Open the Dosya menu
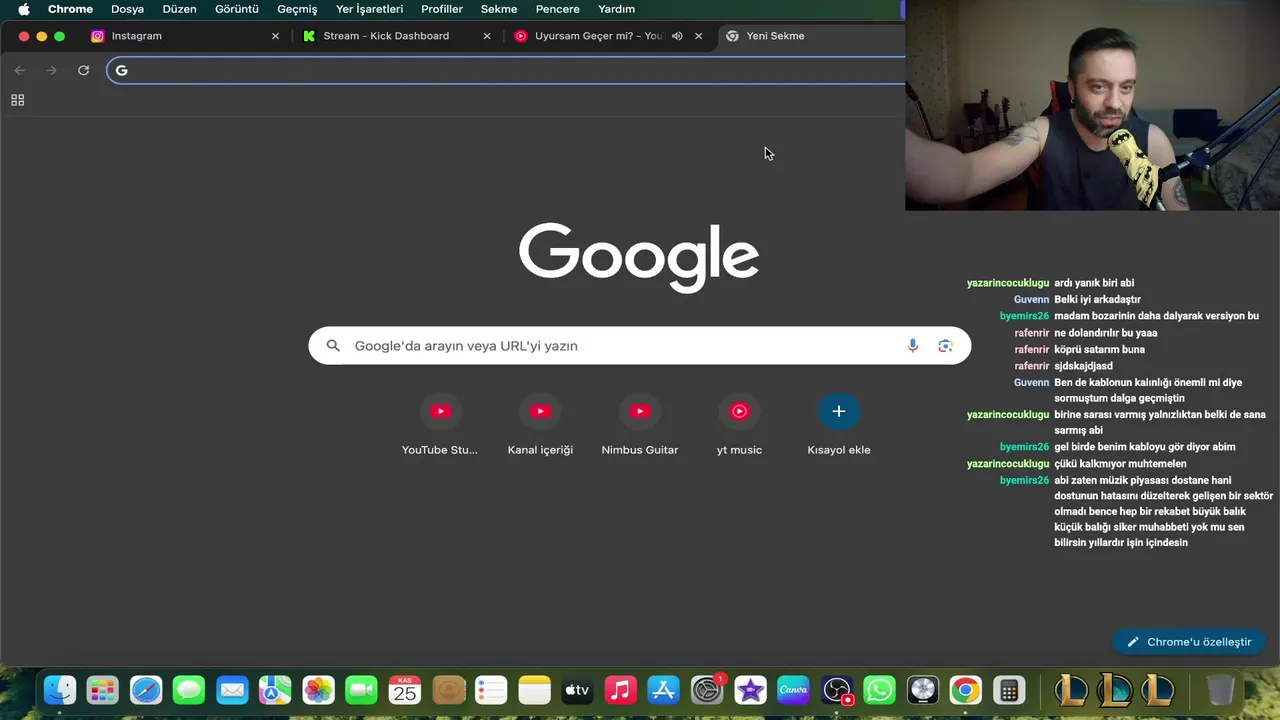Screen dimensions: 1280x720 click(127, 9)
